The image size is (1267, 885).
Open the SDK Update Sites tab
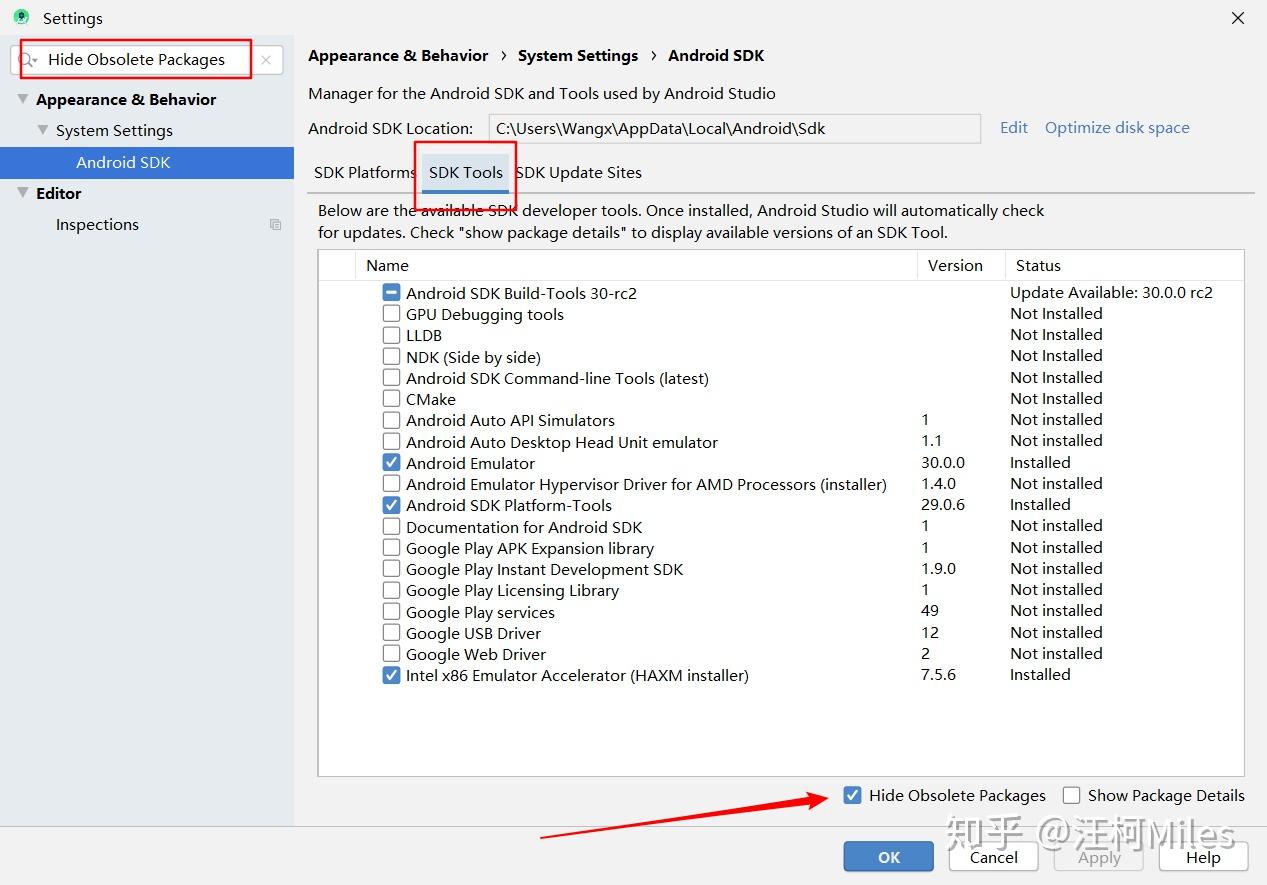click(579, 172)
